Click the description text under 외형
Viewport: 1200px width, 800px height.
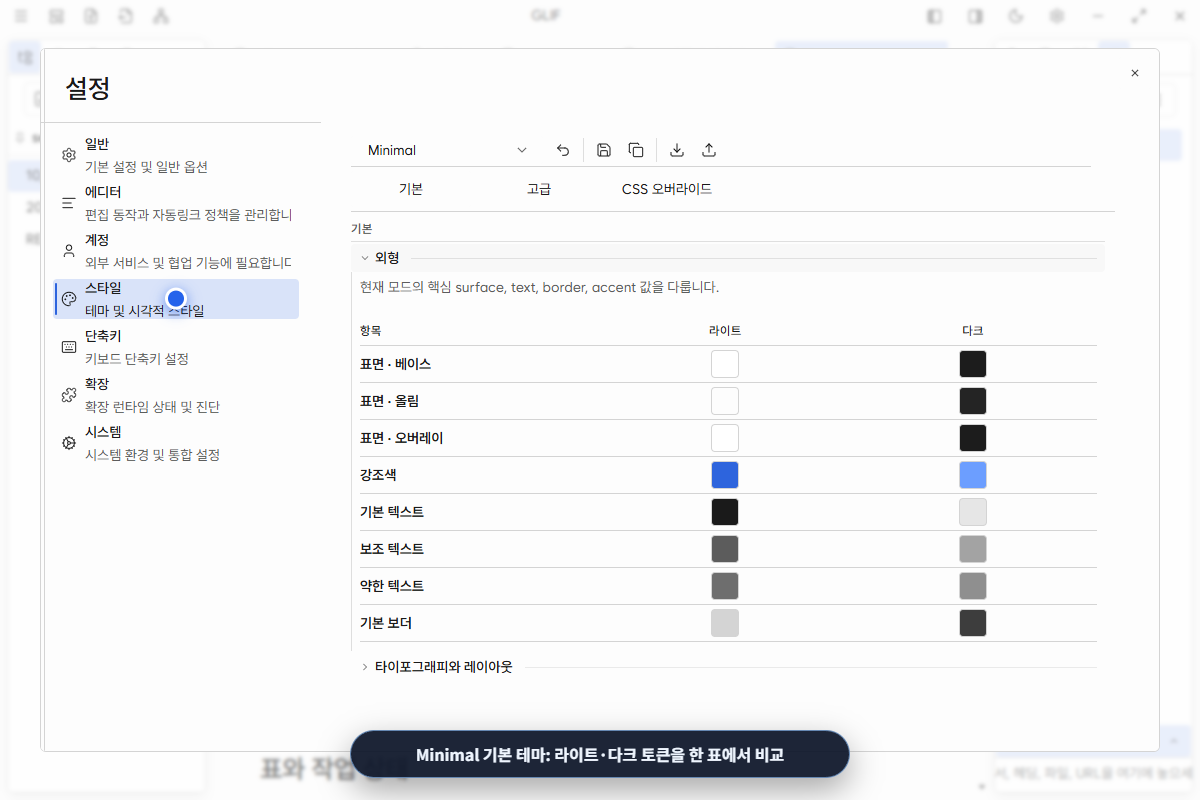[x=539, y=287]
